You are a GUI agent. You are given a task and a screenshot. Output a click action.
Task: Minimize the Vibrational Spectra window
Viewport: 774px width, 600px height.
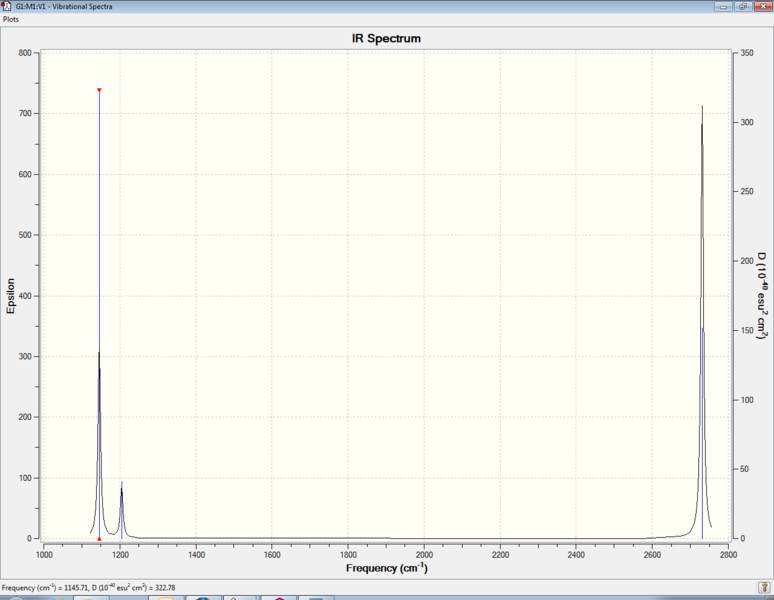[x=723, y=6]
